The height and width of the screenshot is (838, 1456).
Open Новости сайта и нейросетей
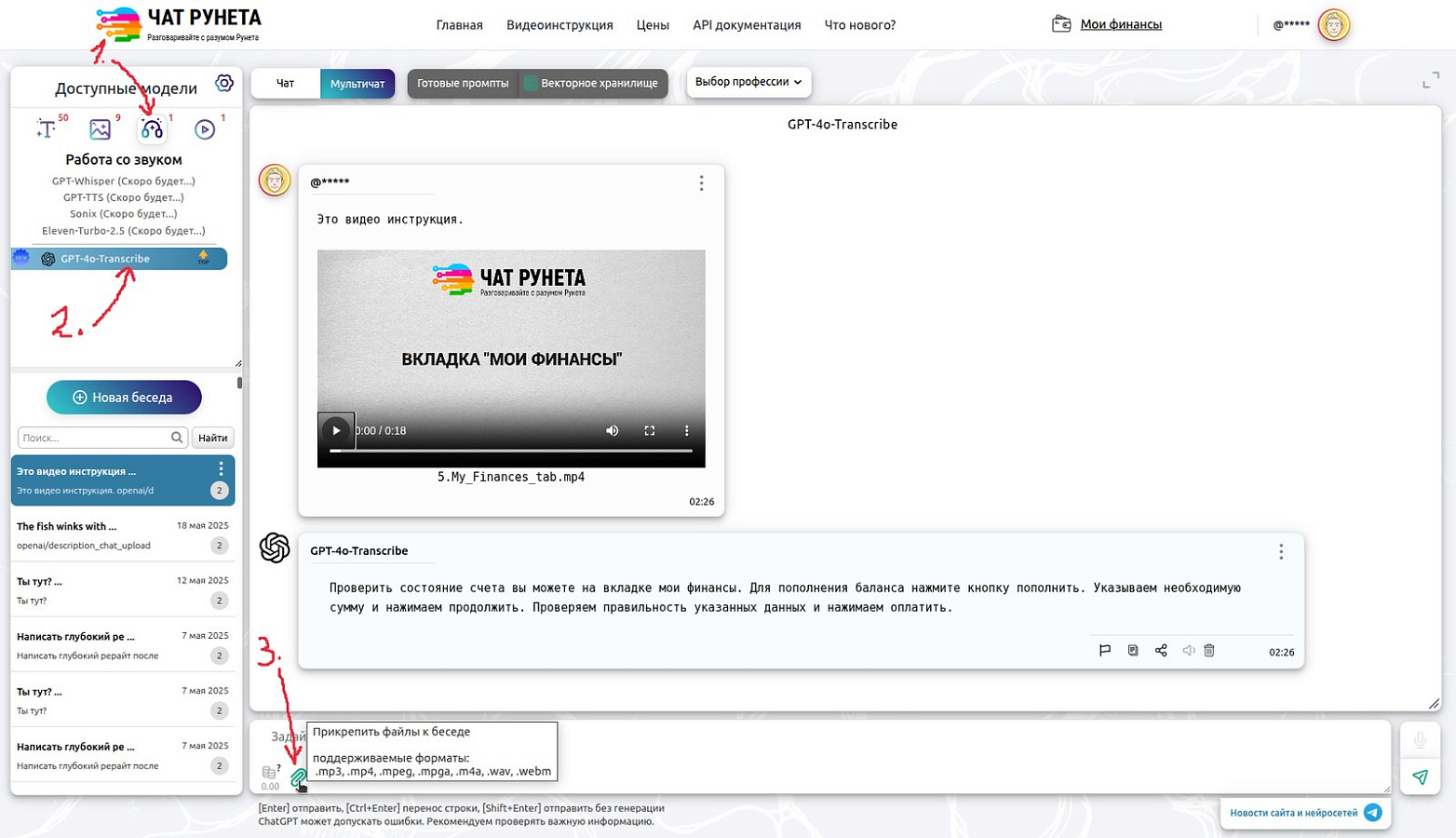(x=1305, y=813)
